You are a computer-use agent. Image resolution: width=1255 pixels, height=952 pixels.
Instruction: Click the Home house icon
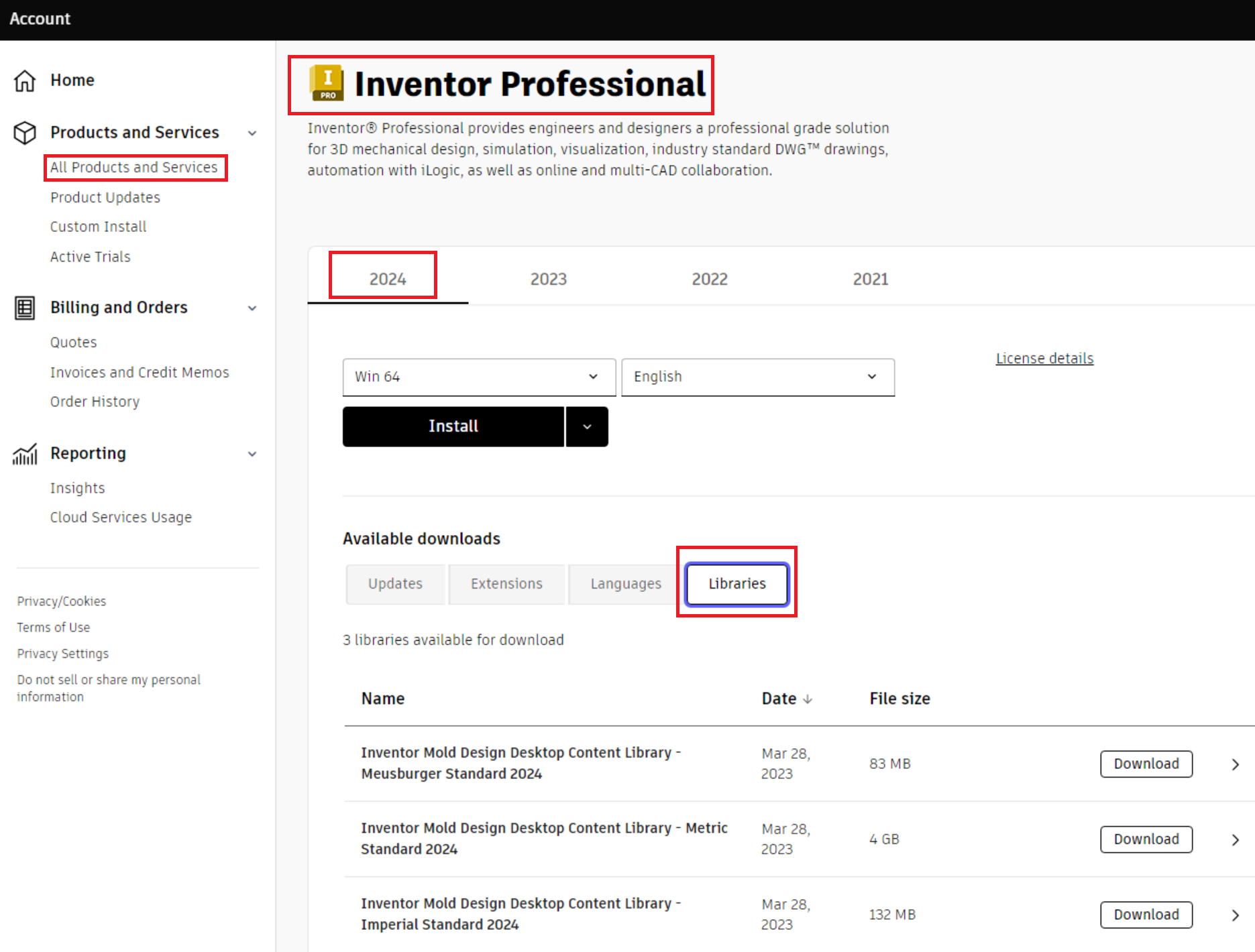tap(25, 80)
